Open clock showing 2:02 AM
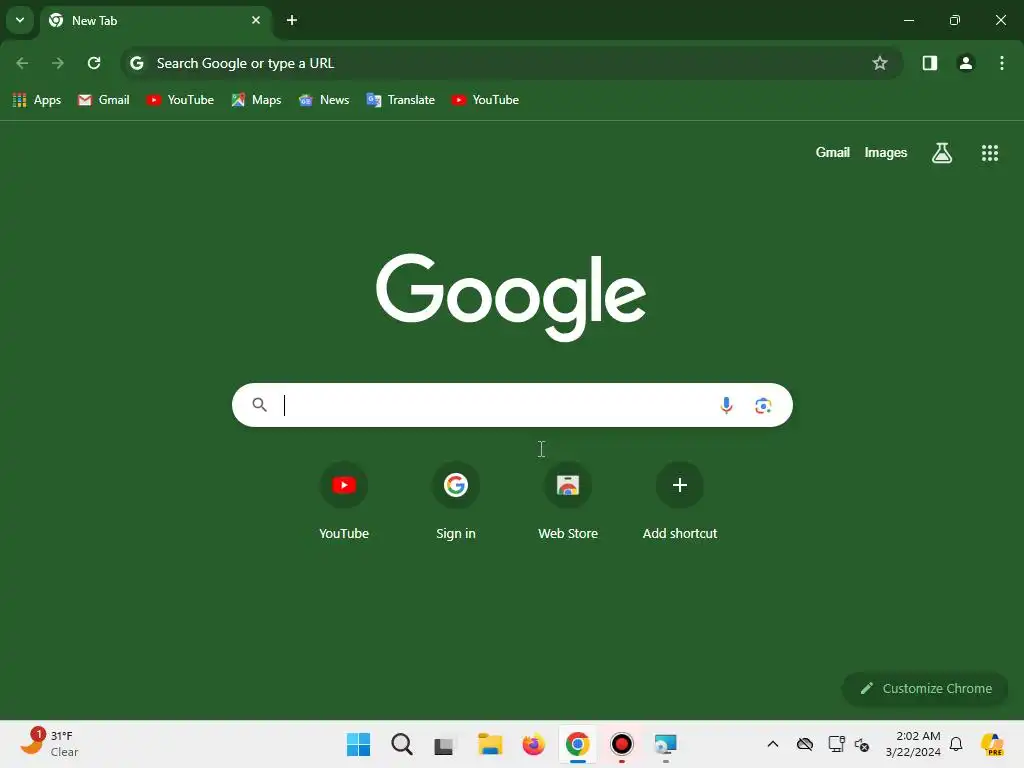The image size is (1024, 768). [912, 744]
